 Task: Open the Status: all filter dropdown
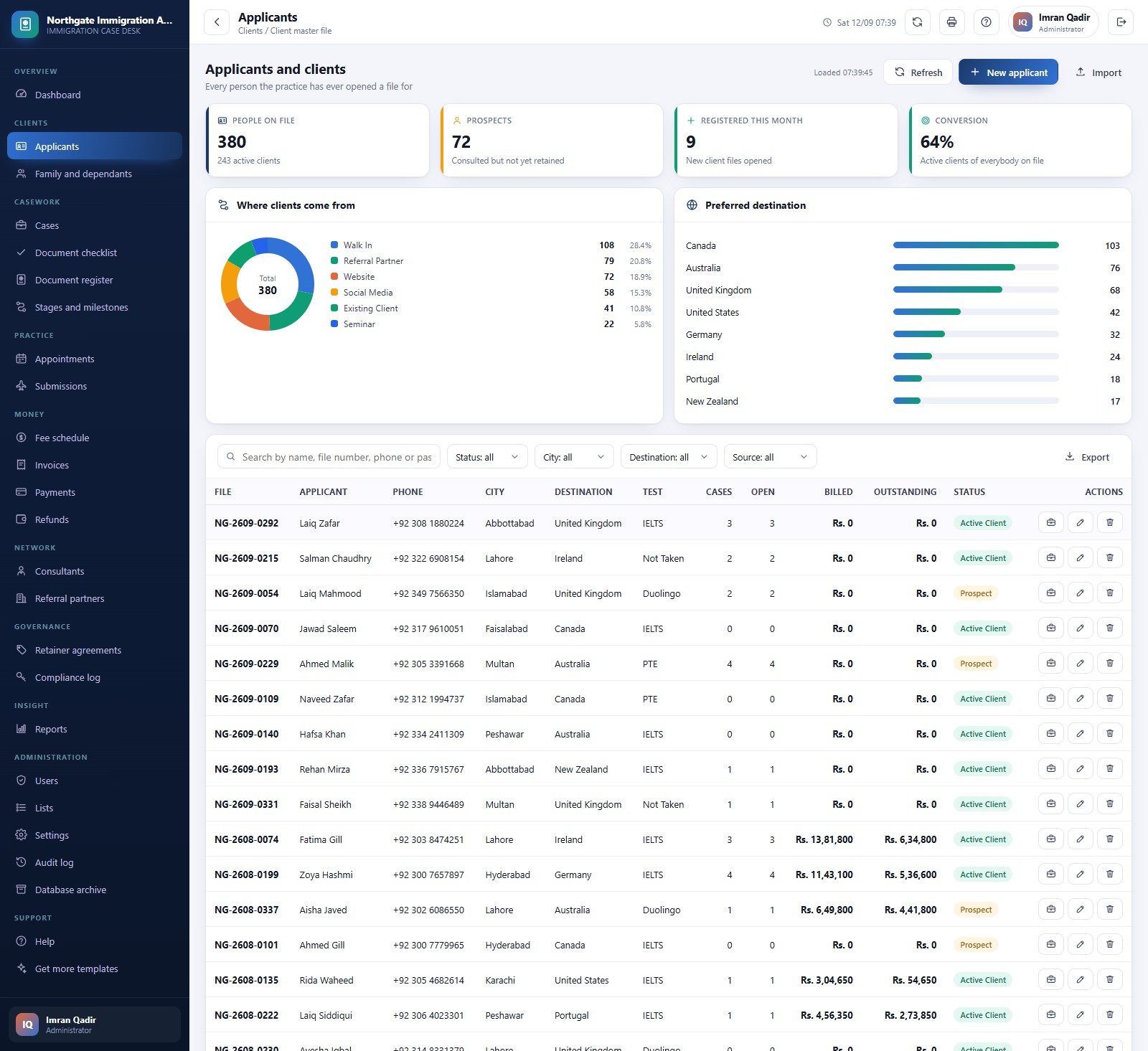pyautogui.click(x=487, y=457)
